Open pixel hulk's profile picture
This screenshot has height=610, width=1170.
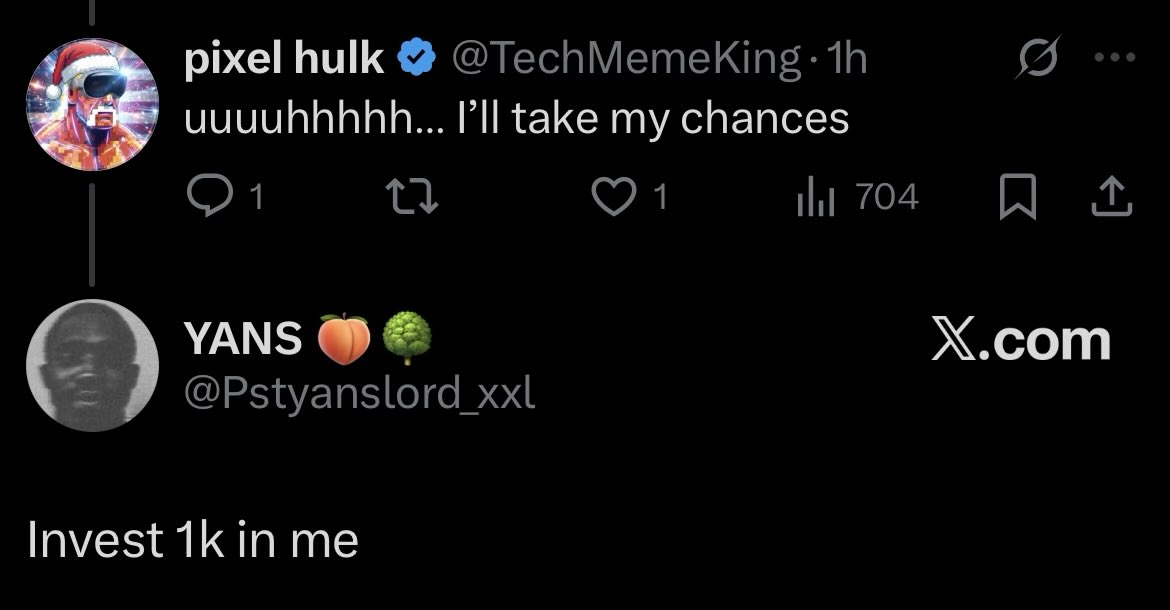(x=92, y=105)
